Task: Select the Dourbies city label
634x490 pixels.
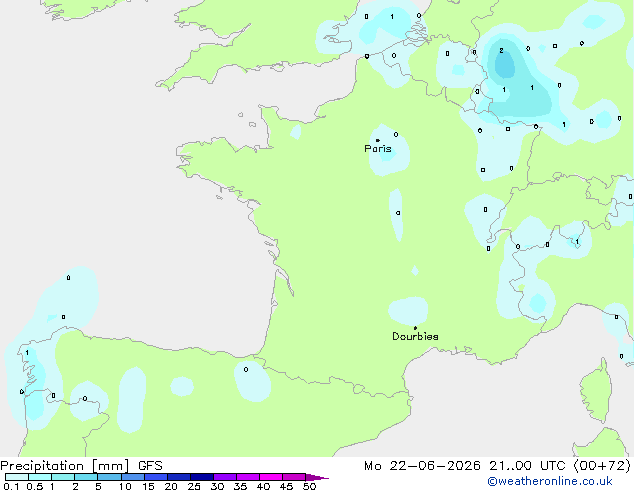Action: point(415,336)
